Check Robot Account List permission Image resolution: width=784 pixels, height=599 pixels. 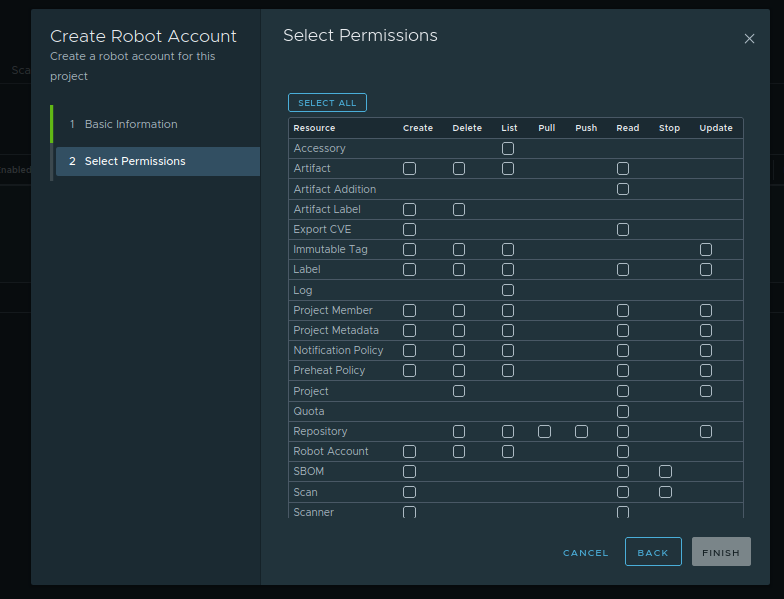click(x=508, y=452)
